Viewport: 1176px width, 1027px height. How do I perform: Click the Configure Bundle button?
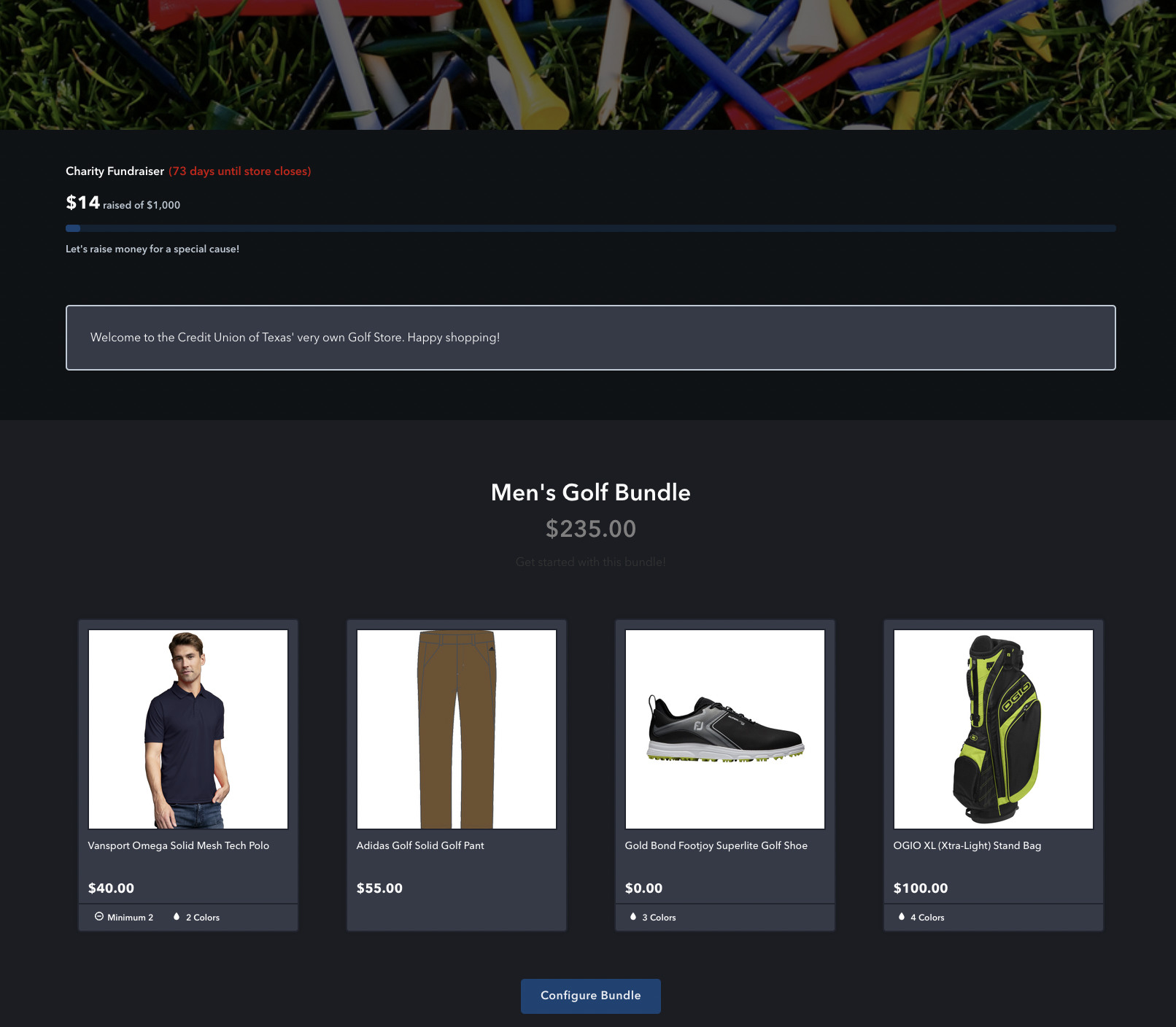click(591, 996)
